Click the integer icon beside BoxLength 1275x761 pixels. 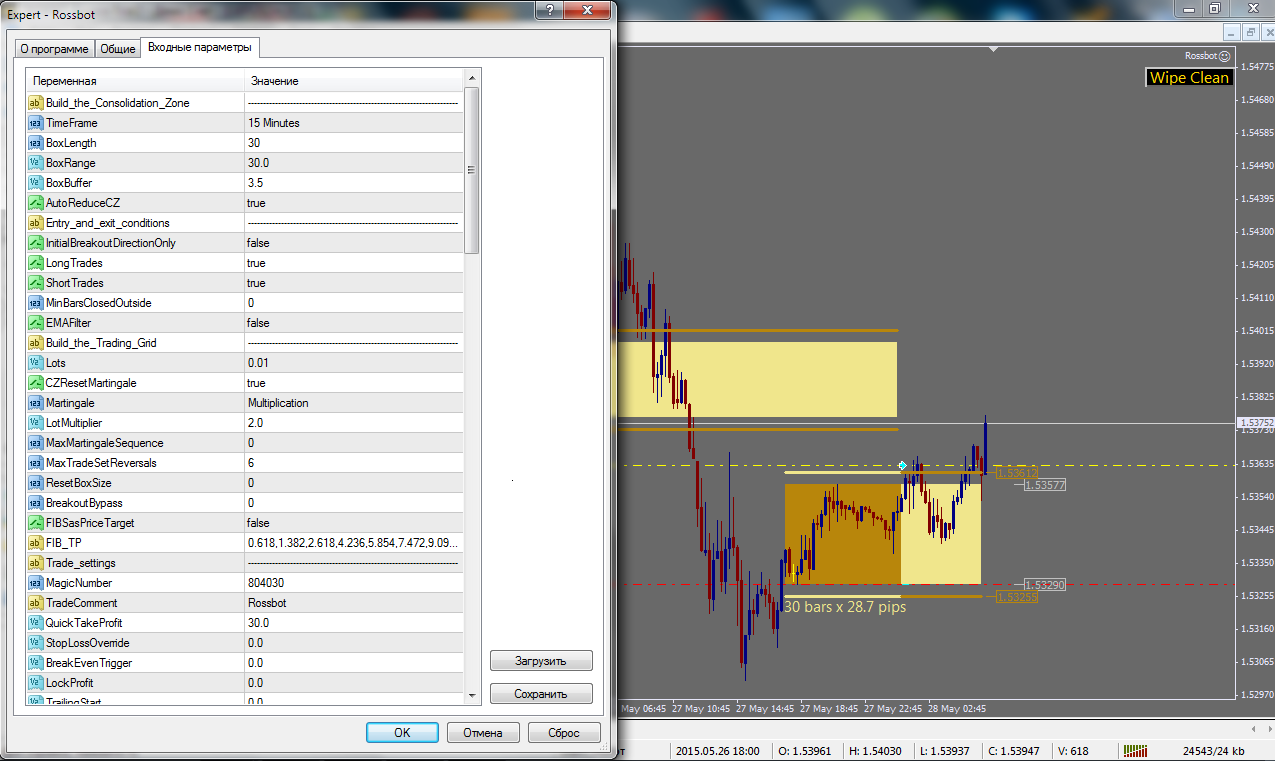pyautogui.click(x=36, y=143)
